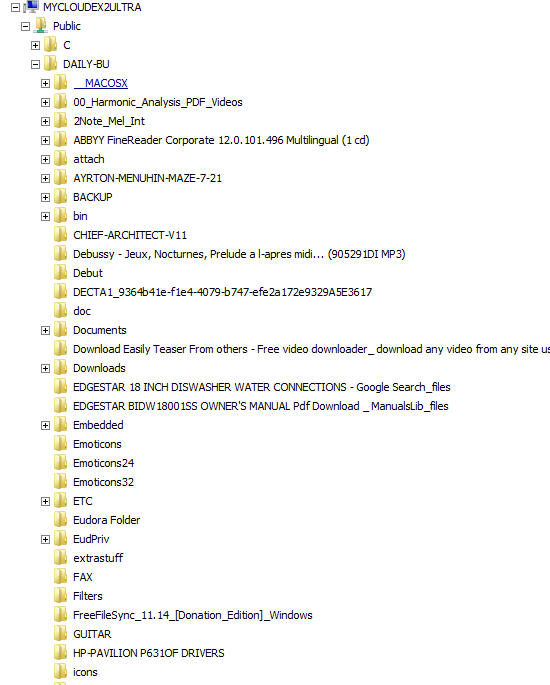The image size is (550, 685).
Task: Select the ABBYY FineReader Corporate folder
Action: pos(221,140)
